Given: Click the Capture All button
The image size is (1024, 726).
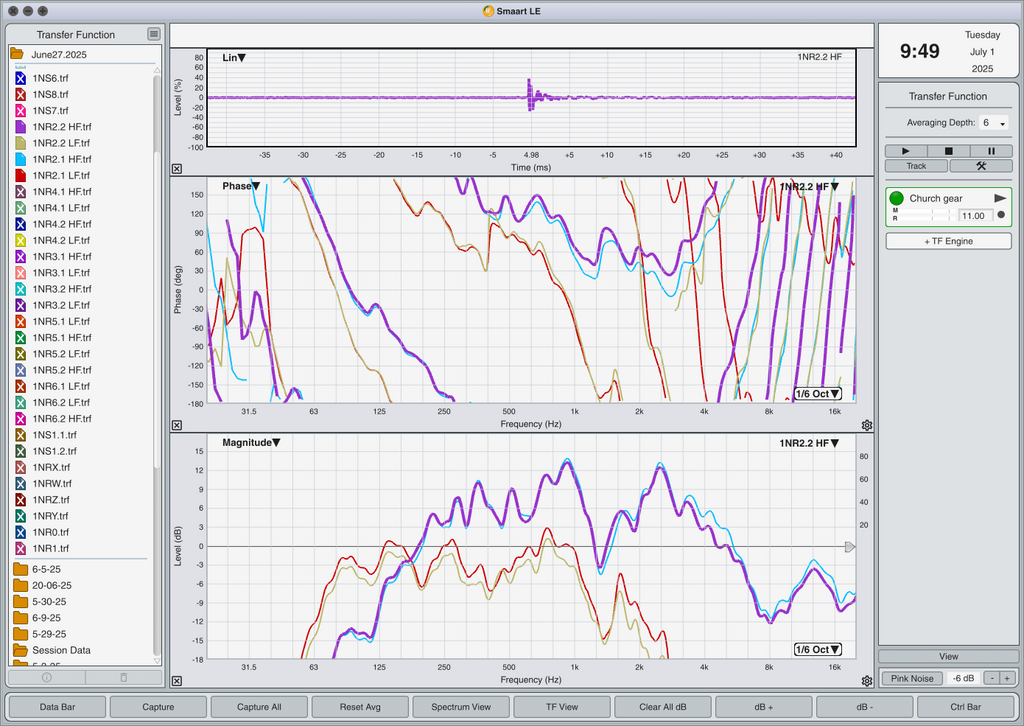Looking at the screenshot, I should [x=259, y=706].
